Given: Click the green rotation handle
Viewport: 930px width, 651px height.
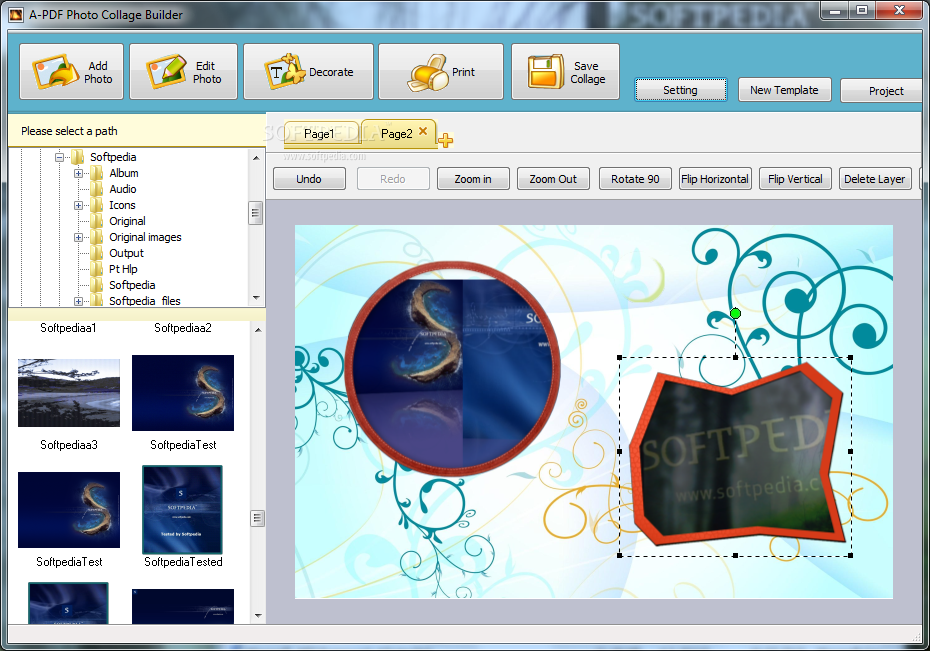Looking at the screenshot, I should (x=735, y=313).
